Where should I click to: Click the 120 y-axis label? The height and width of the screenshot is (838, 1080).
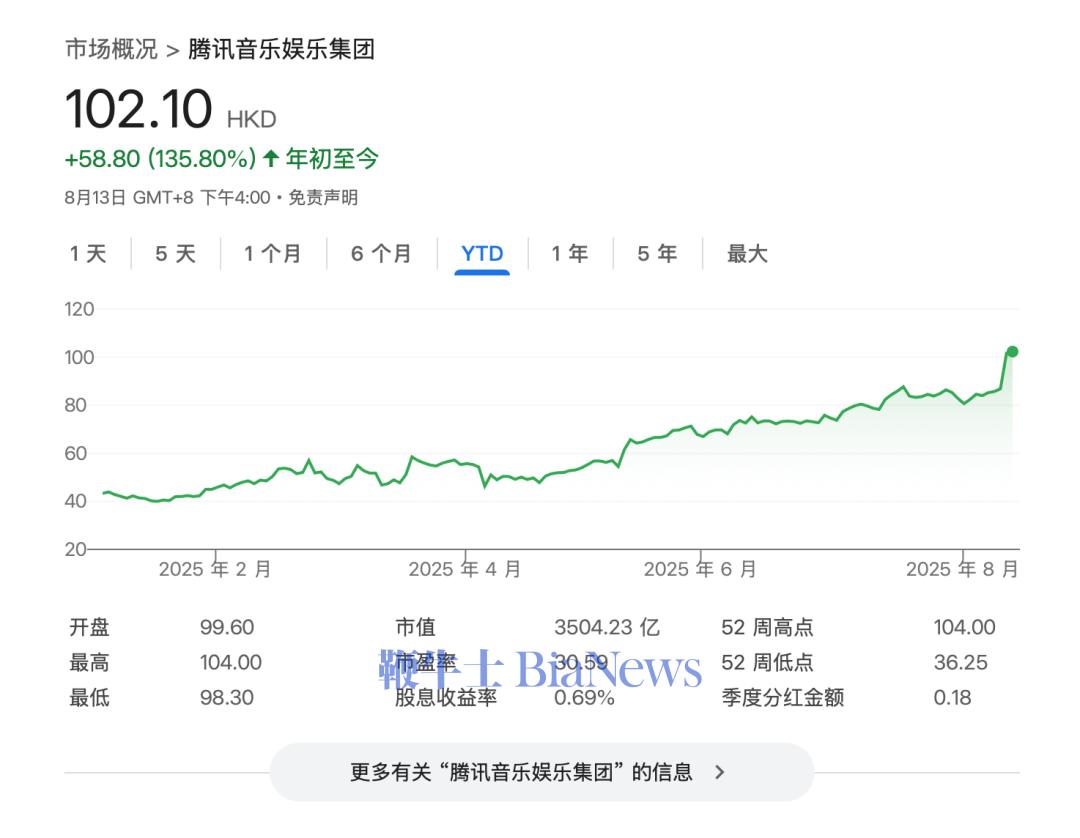(x=79, y=309)
